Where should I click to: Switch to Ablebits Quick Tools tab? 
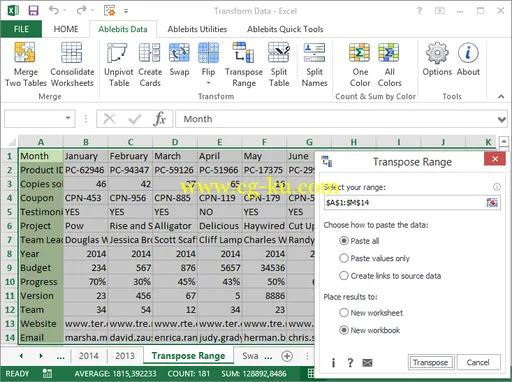pyautogui.click(x=285, y=29)
